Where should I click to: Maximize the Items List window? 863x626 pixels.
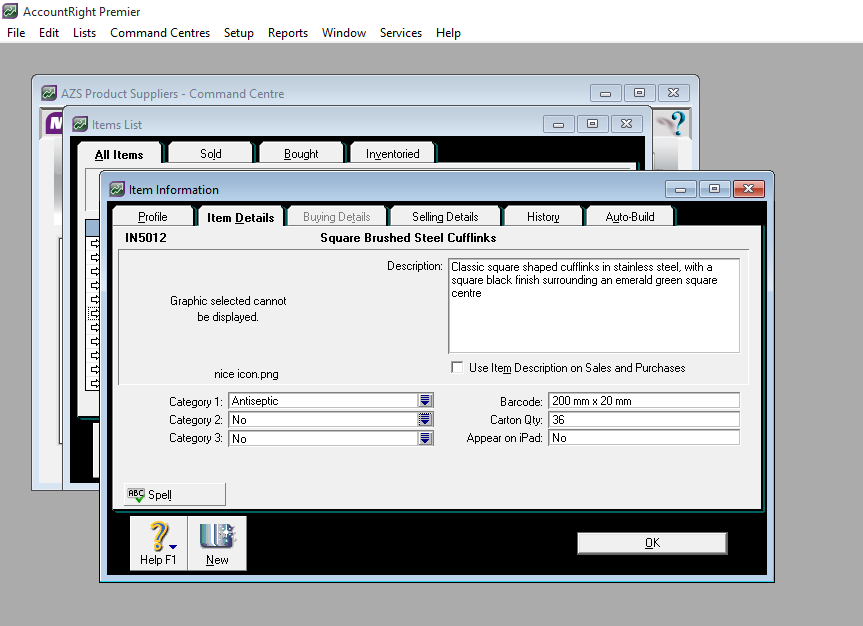pos(592,124)
